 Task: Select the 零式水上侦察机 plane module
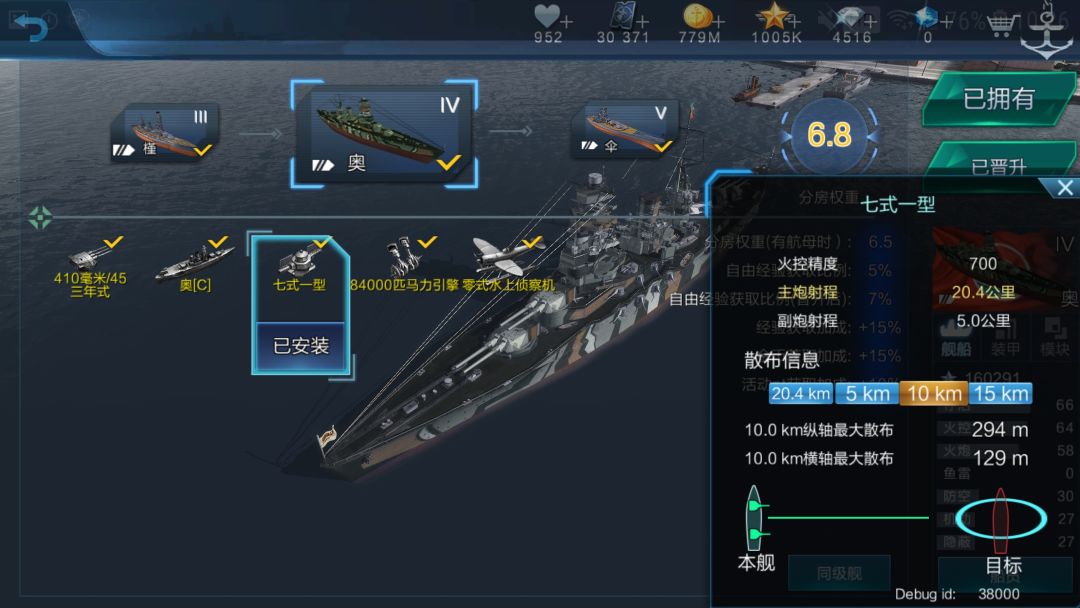[508, 265]
